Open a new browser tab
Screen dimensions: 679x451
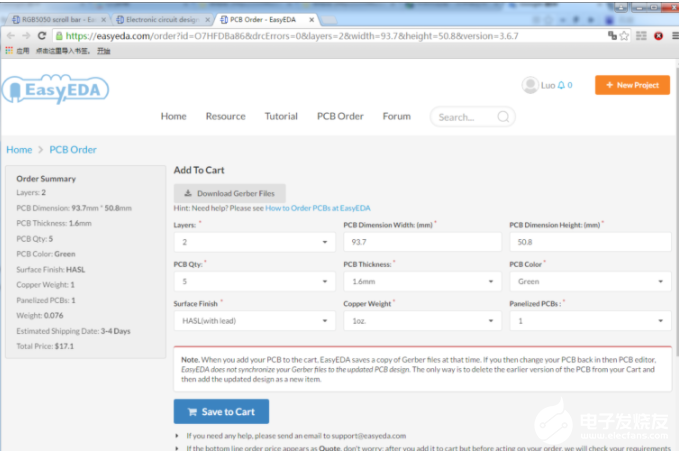click(x=329, y=20)
